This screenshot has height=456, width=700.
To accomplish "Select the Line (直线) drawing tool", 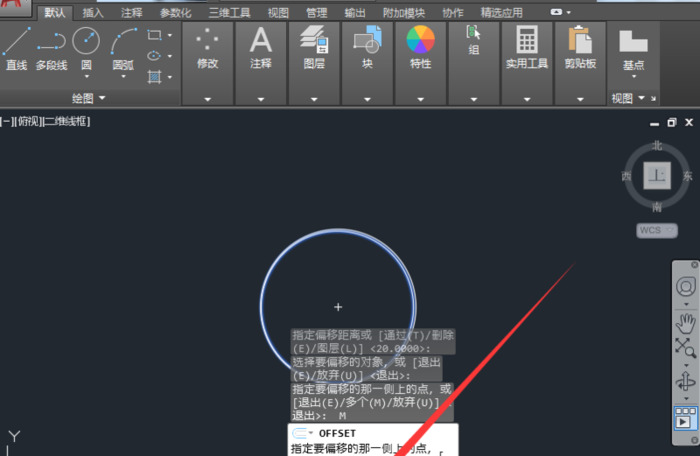I will tap(17, 47).
